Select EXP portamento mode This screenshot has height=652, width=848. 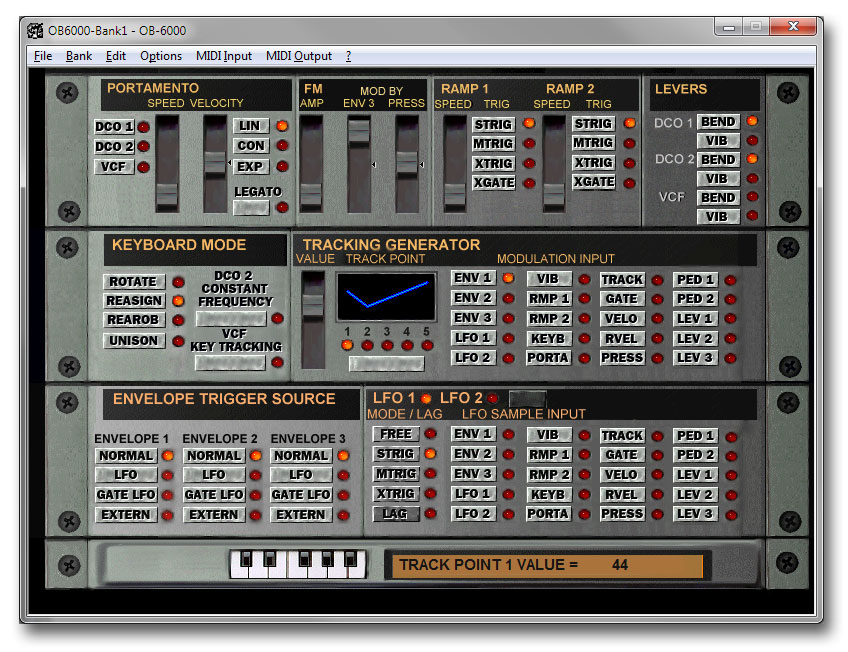pos(250,167)
